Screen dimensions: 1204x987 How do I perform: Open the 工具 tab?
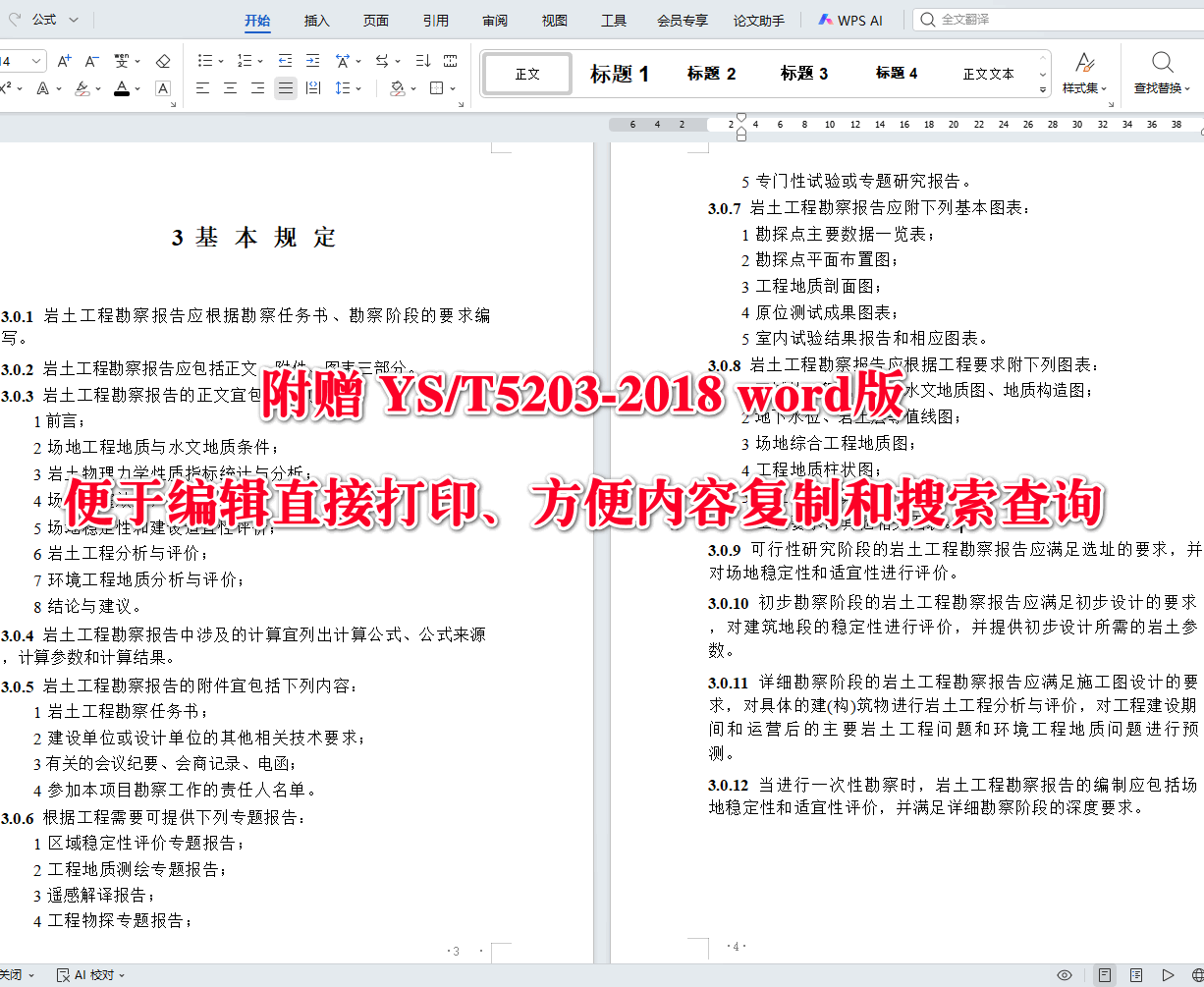pyautogui.click(x=614, y=21)
